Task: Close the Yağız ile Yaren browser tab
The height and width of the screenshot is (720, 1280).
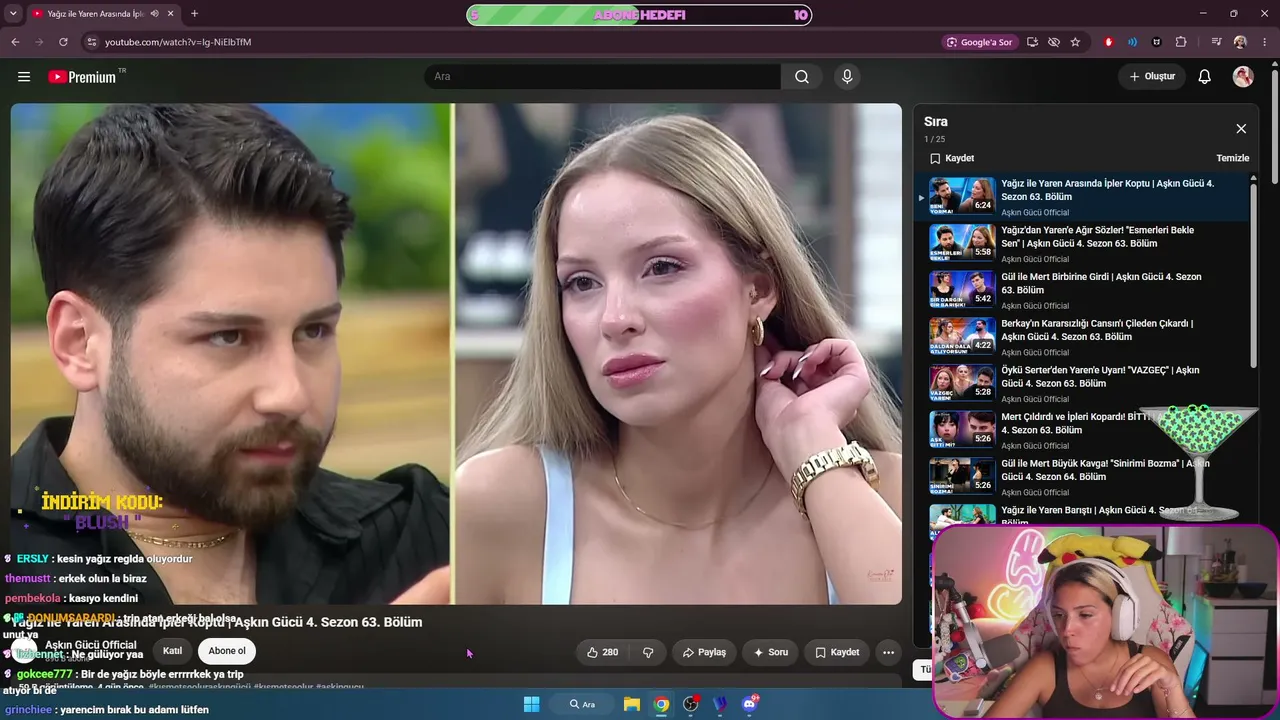Action: click(x=171, y=14)
